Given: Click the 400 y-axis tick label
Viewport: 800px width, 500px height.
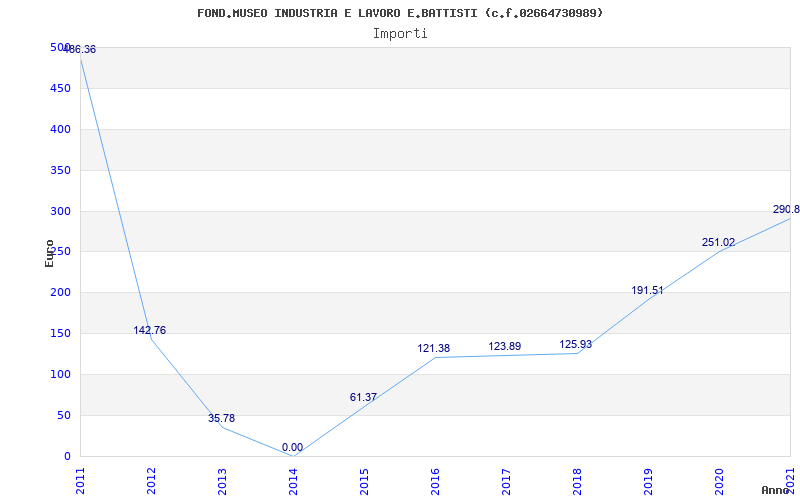Looking at the screenshot, I should 60,130.
